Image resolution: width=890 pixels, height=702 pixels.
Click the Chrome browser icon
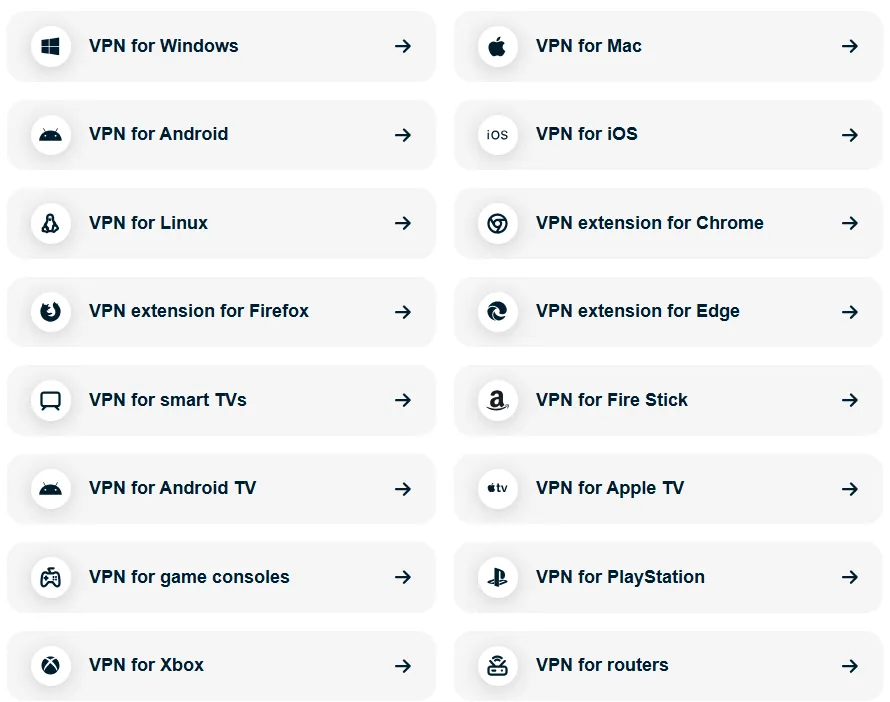pyautogui.click(x=497, y=223)
